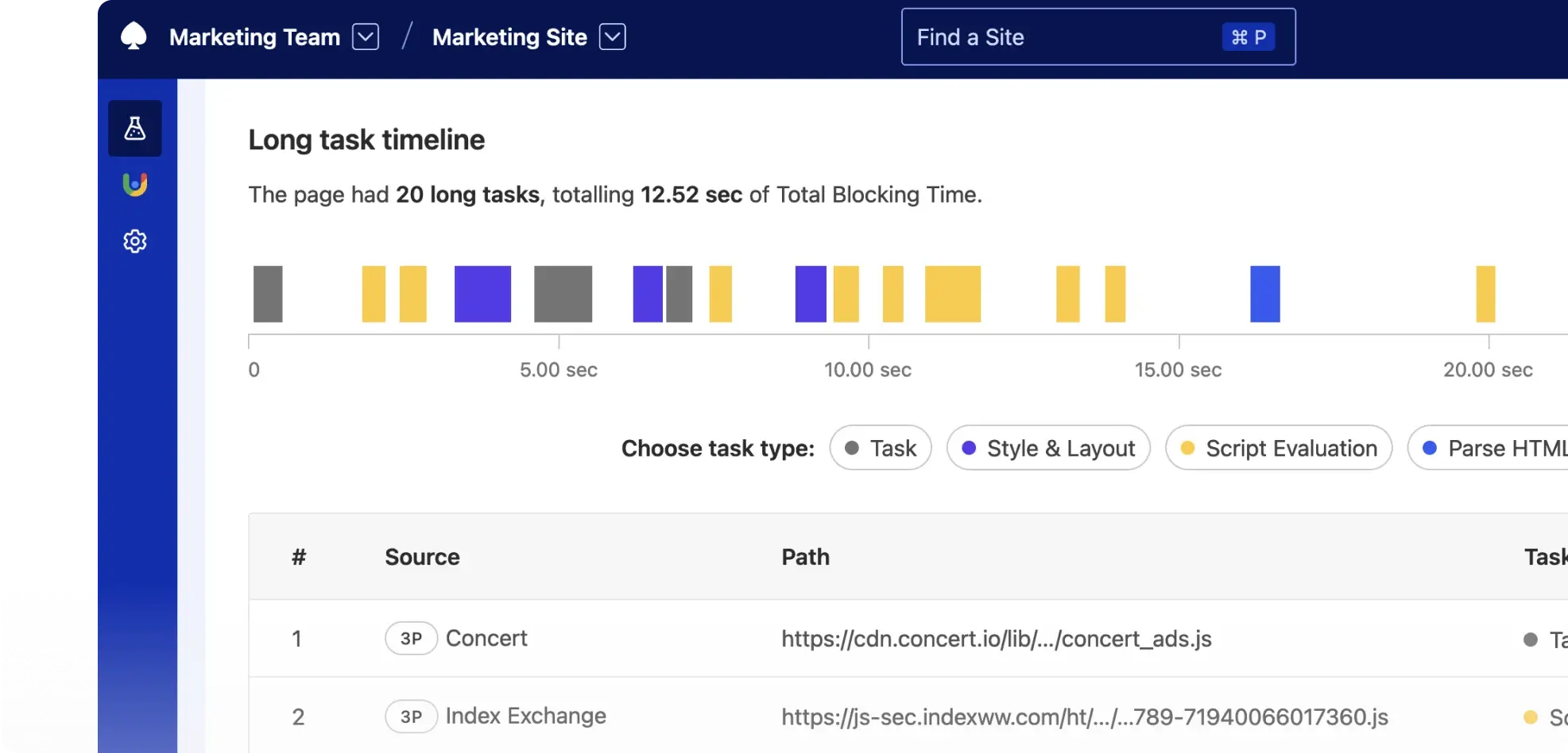Select the lab flask experiments icon
1568x753 pixels.
(x=134, y=128)
